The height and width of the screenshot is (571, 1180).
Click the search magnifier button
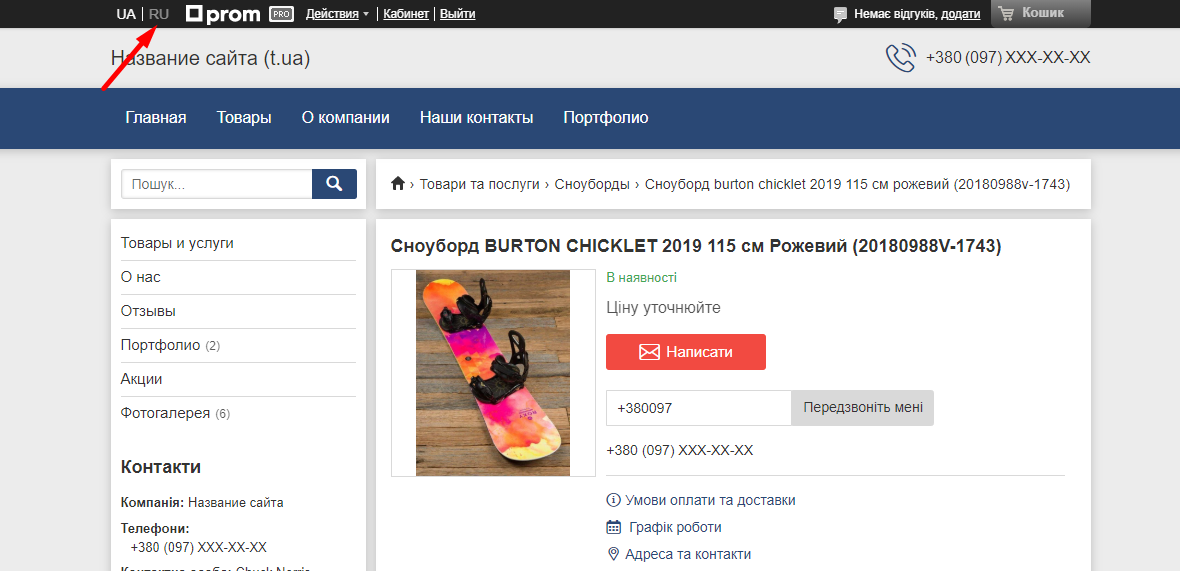334,184
